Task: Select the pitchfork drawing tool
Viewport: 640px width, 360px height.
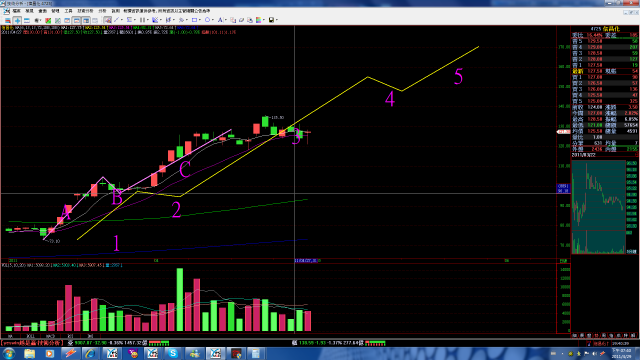Action: click(168, 20)
